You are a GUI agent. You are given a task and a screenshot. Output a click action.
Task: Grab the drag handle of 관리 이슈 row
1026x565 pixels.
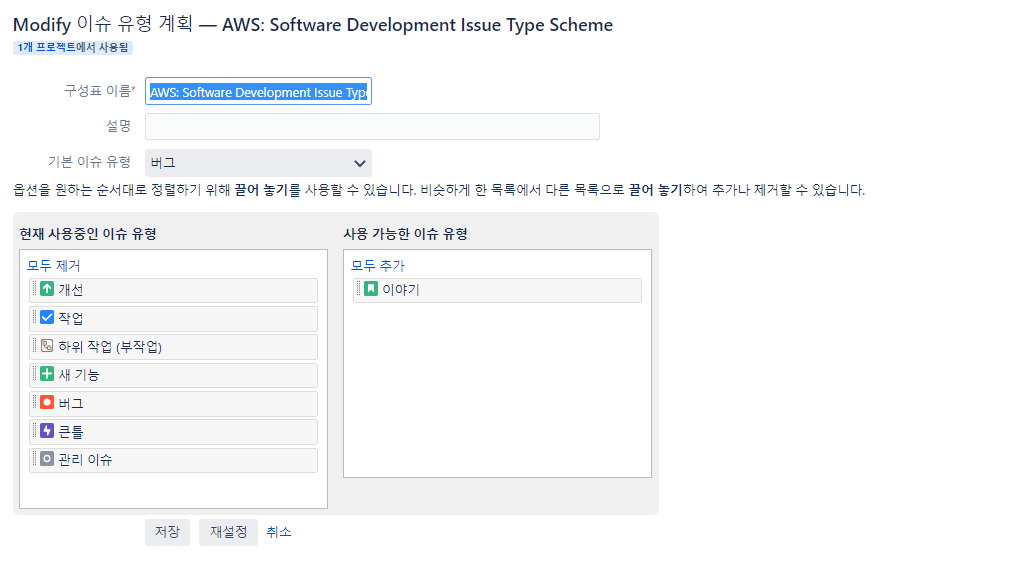[x=35, y=459]
